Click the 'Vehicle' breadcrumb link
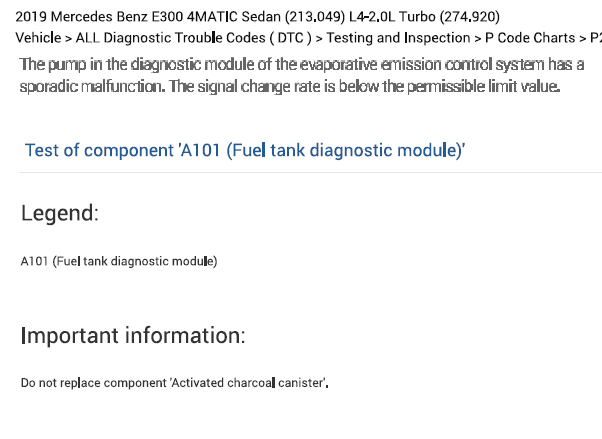Screen dimensions: 602x439 38,38
